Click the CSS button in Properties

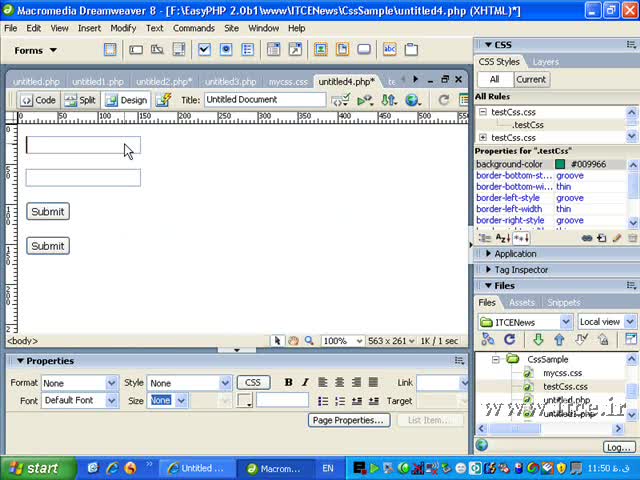(253, 382)
